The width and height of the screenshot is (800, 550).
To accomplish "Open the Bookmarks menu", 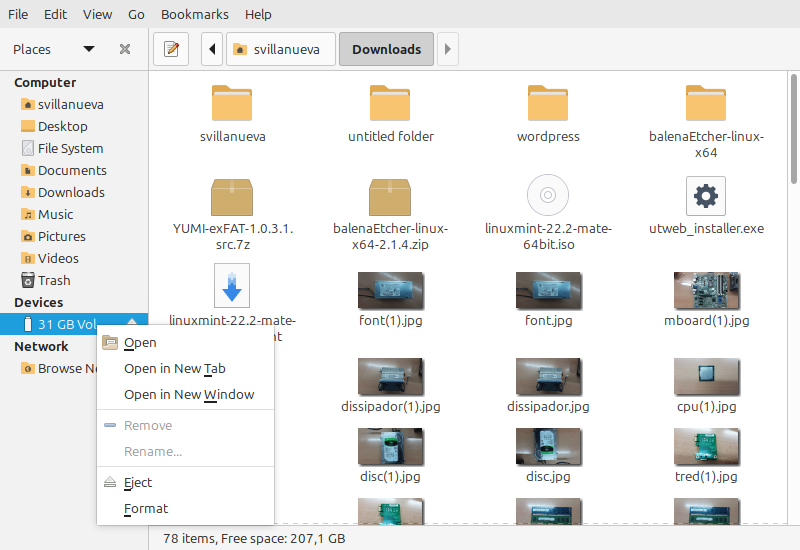I will (x=194, y=15).
